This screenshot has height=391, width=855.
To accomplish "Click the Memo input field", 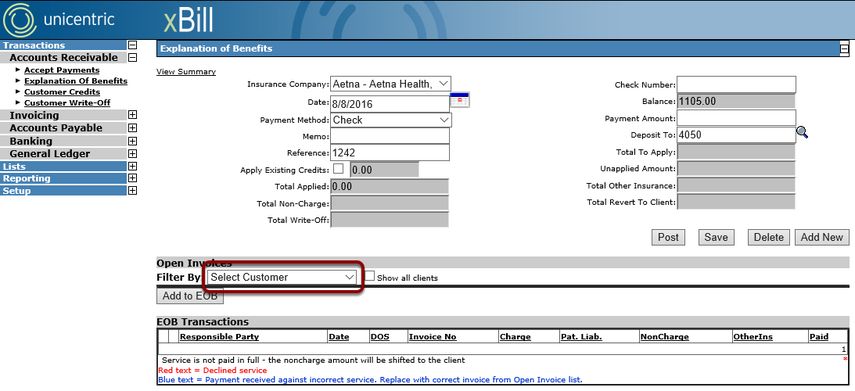I will [390, 136].
